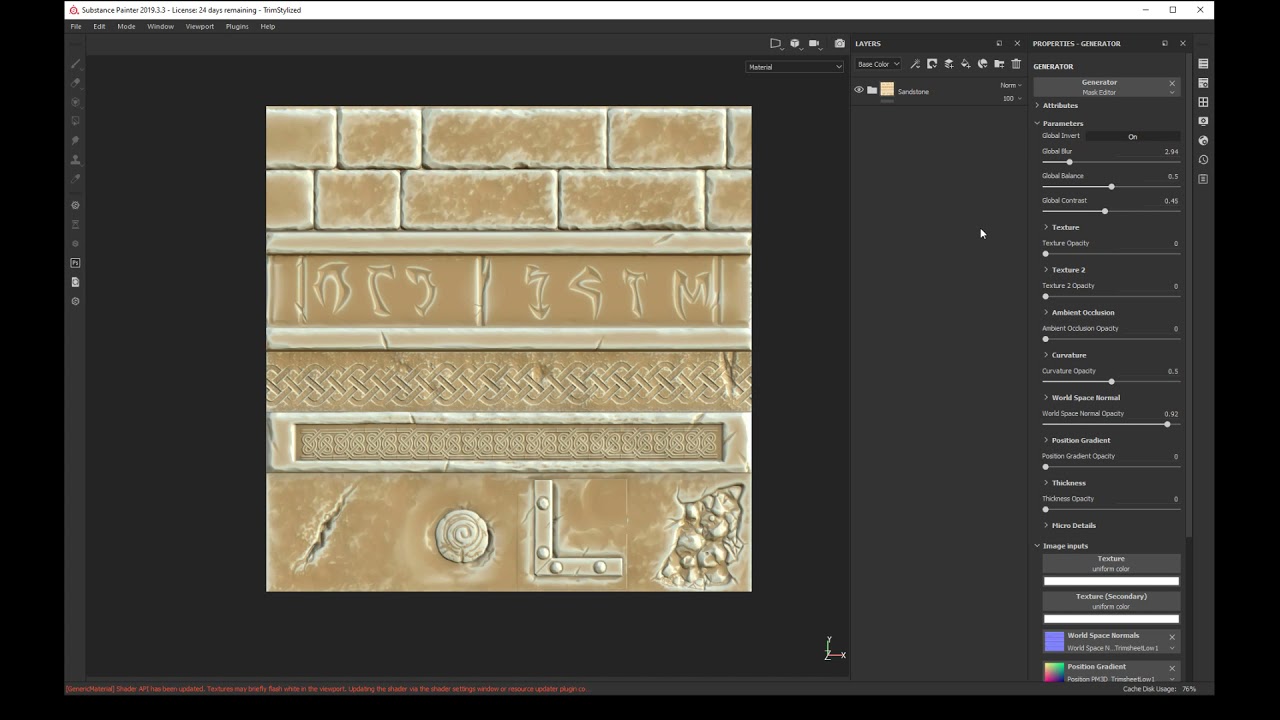The height and width of the screenshot is (720, 1280).
Task: Open the File menu
Action: [76, 26]
